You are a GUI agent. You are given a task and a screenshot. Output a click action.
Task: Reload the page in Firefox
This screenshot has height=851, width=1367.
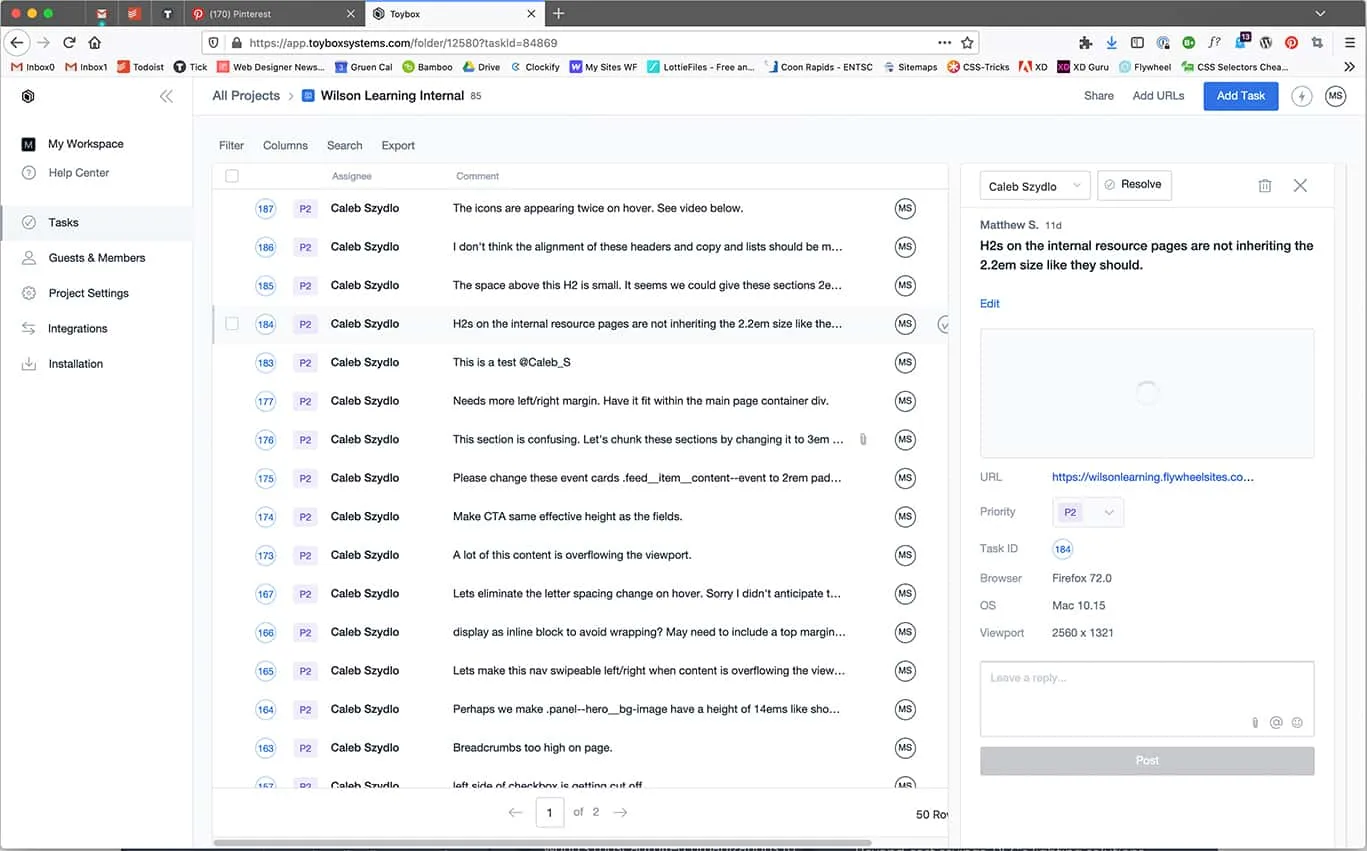click(x=69, y=43)
